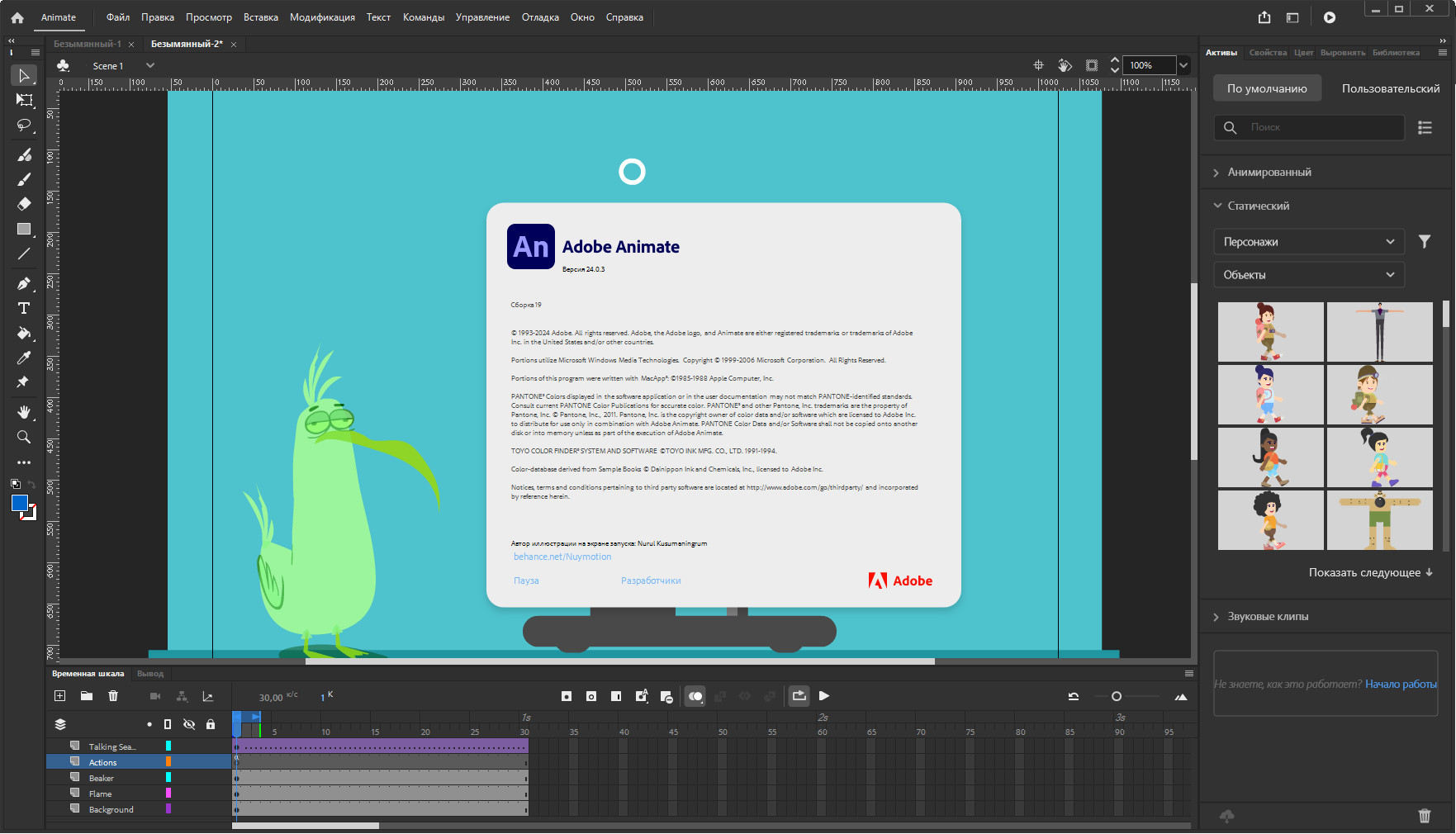Toggle lock all layers padlock icon
Image resolution: width=1456 pixels, height=834 pixels.
(211, 724)
